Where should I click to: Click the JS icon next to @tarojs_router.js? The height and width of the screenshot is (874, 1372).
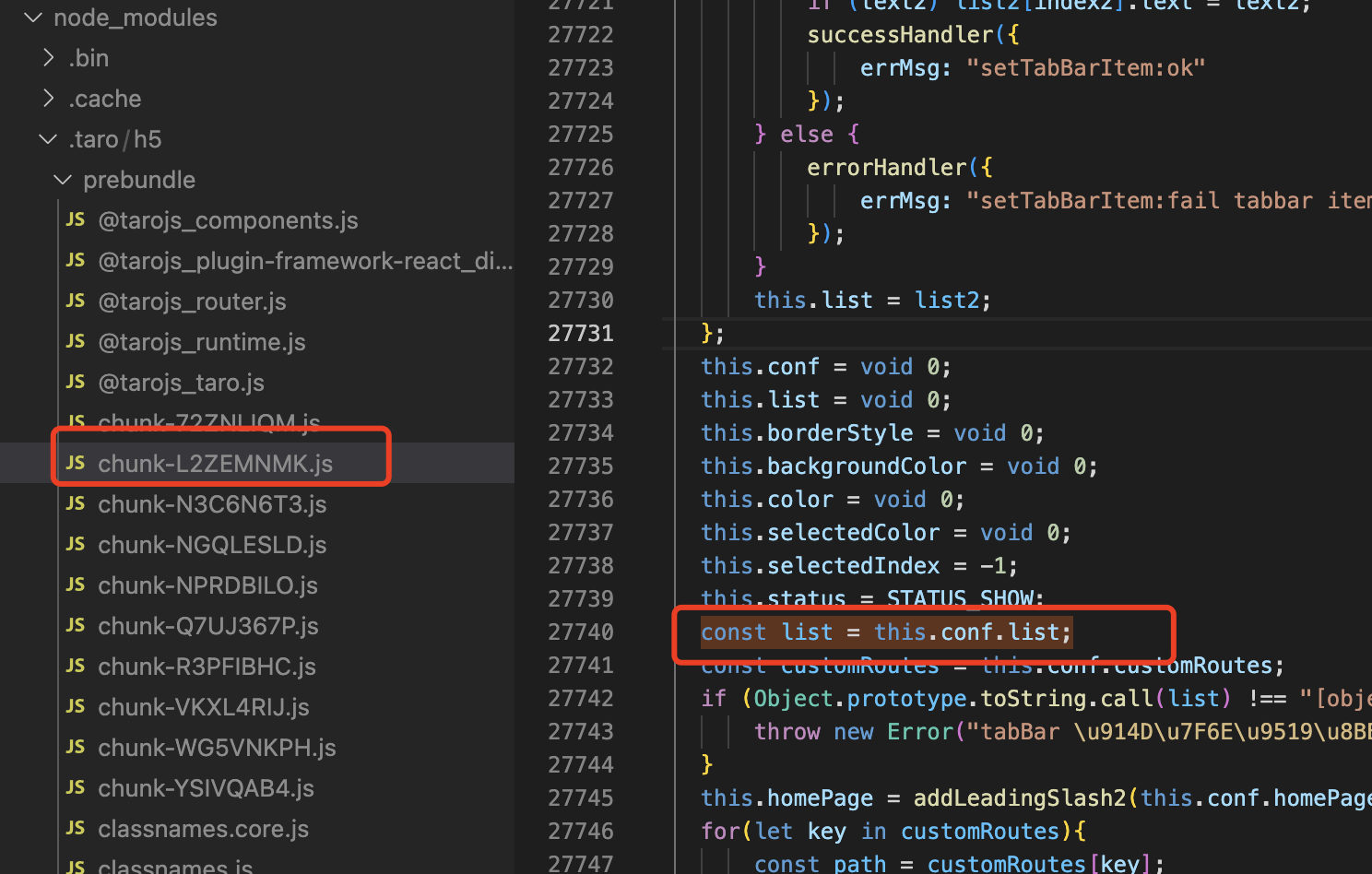[x=75, y=301]
